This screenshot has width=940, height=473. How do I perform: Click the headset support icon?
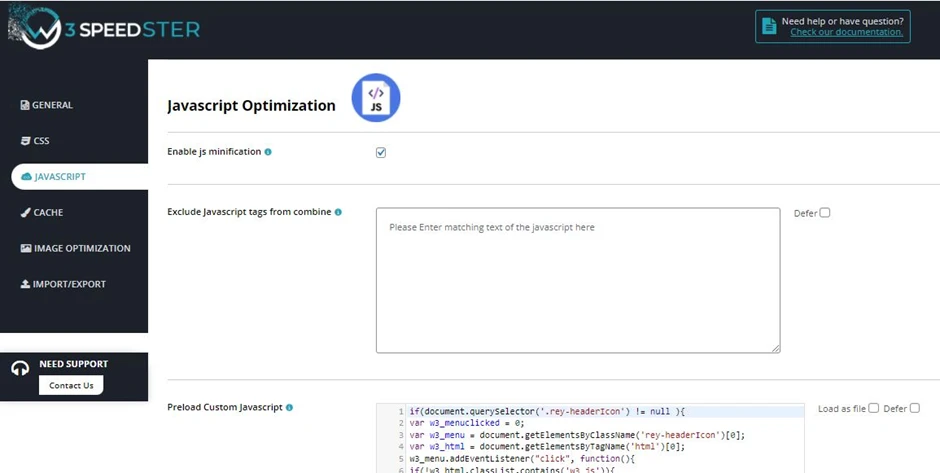[x=20, y=368]
